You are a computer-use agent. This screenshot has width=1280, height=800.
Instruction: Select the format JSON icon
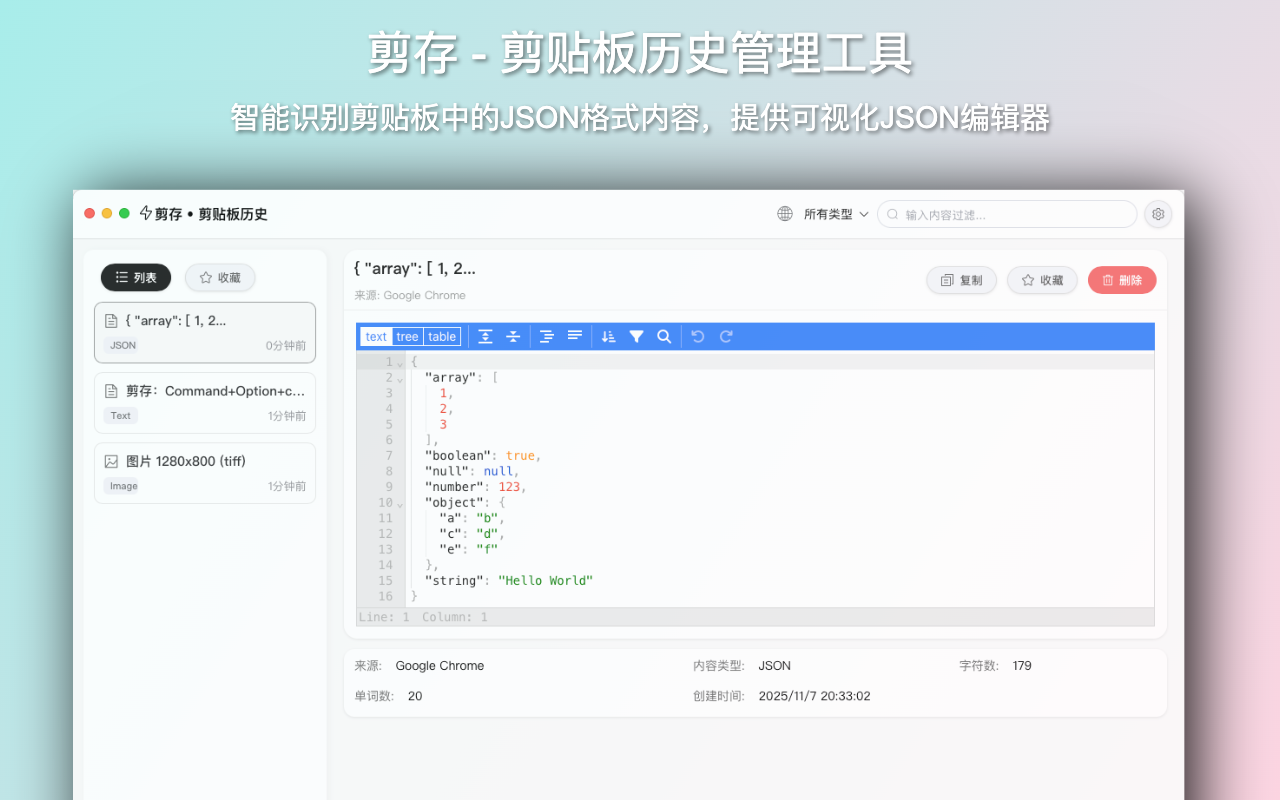(546, 337)
